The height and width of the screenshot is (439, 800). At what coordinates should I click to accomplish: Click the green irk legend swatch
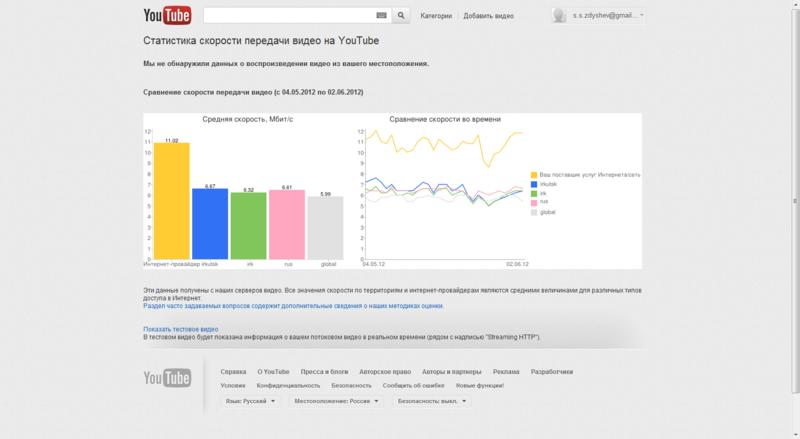pyautogui.click(x=534, y=193)
